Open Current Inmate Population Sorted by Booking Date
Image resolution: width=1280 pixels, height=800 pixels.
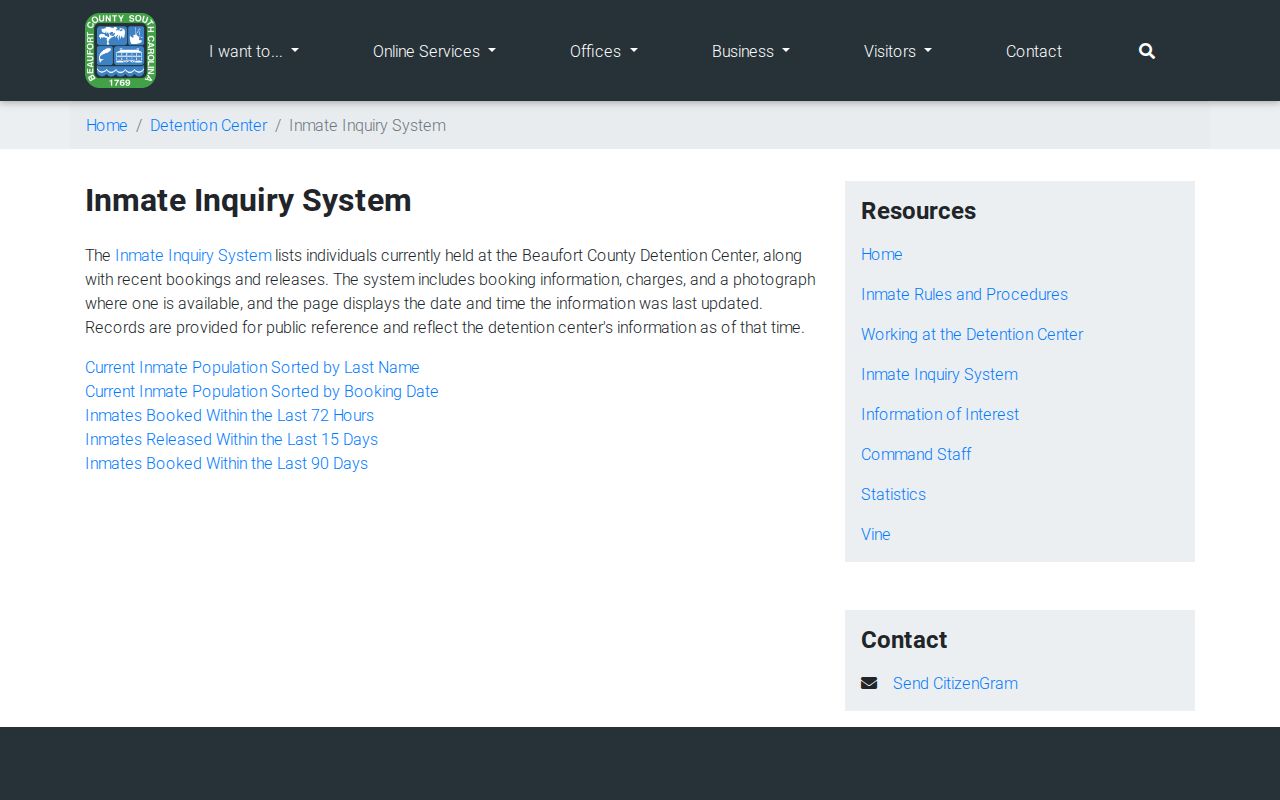pyautogui.click(x=262, y=391)
